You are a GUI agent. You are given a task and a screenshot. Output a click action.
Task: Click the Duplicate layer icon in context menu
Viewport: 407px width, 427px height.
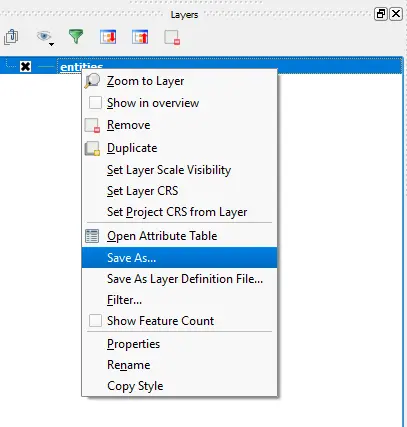(x=92, y=148)
